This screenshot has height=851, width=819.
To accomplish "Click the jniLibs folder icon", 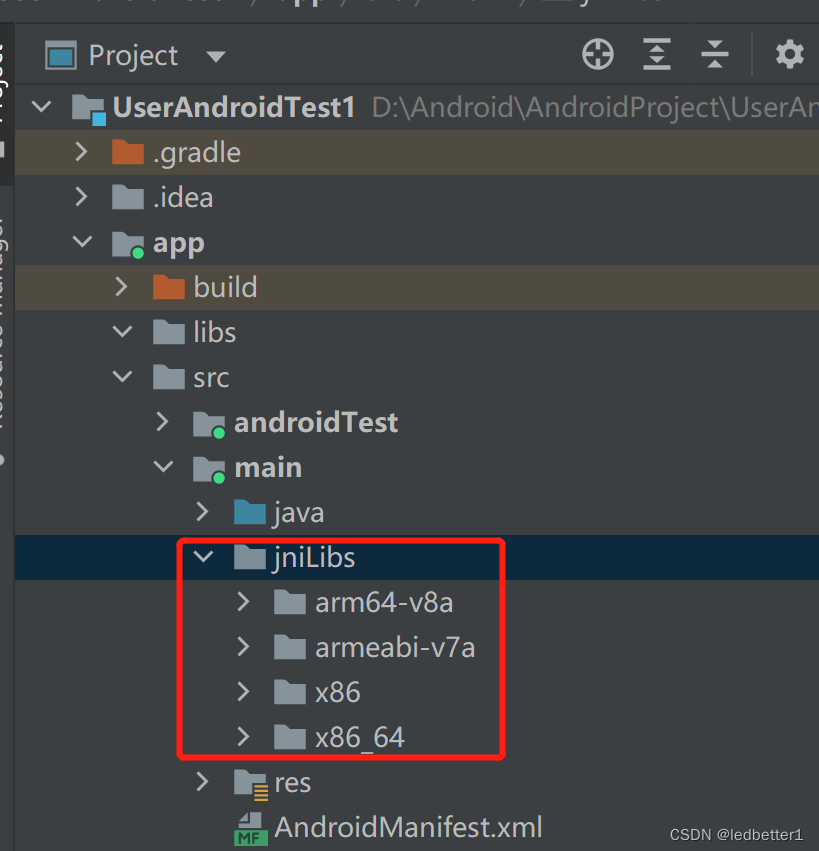I will [249, 557].
